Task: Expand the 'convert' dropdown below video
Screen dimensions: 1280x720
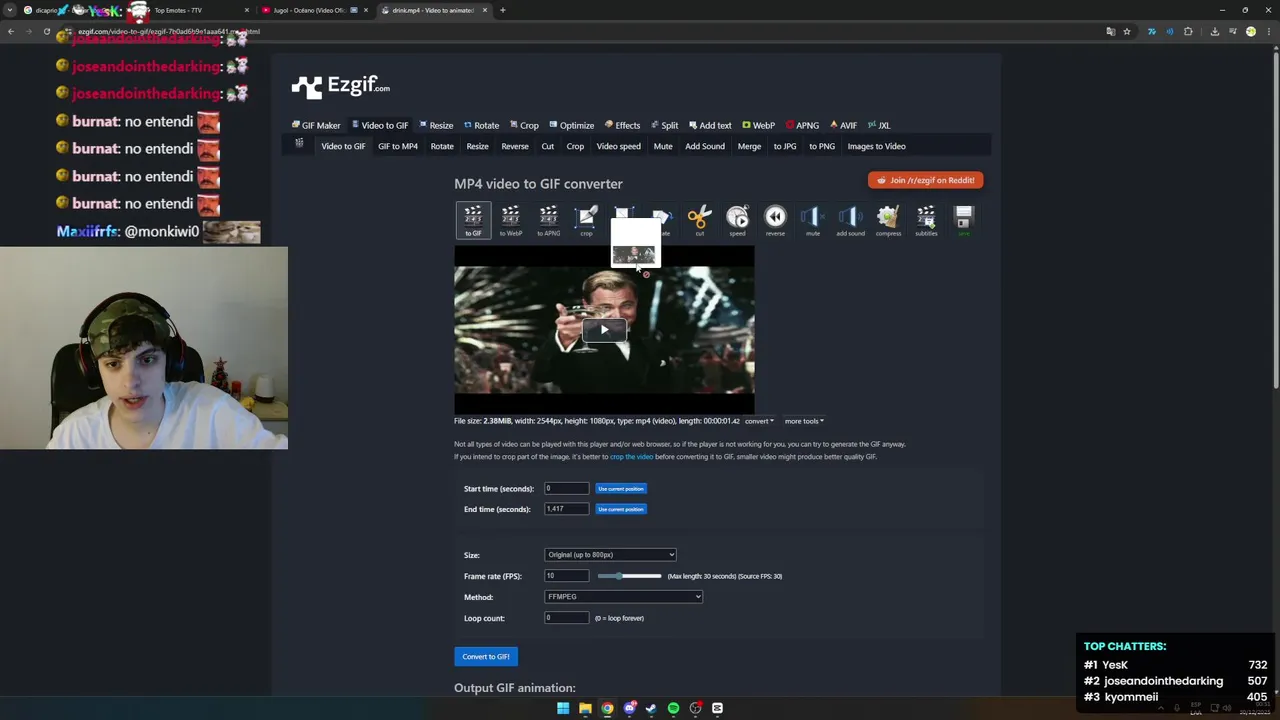Action: tap(759, 421)
